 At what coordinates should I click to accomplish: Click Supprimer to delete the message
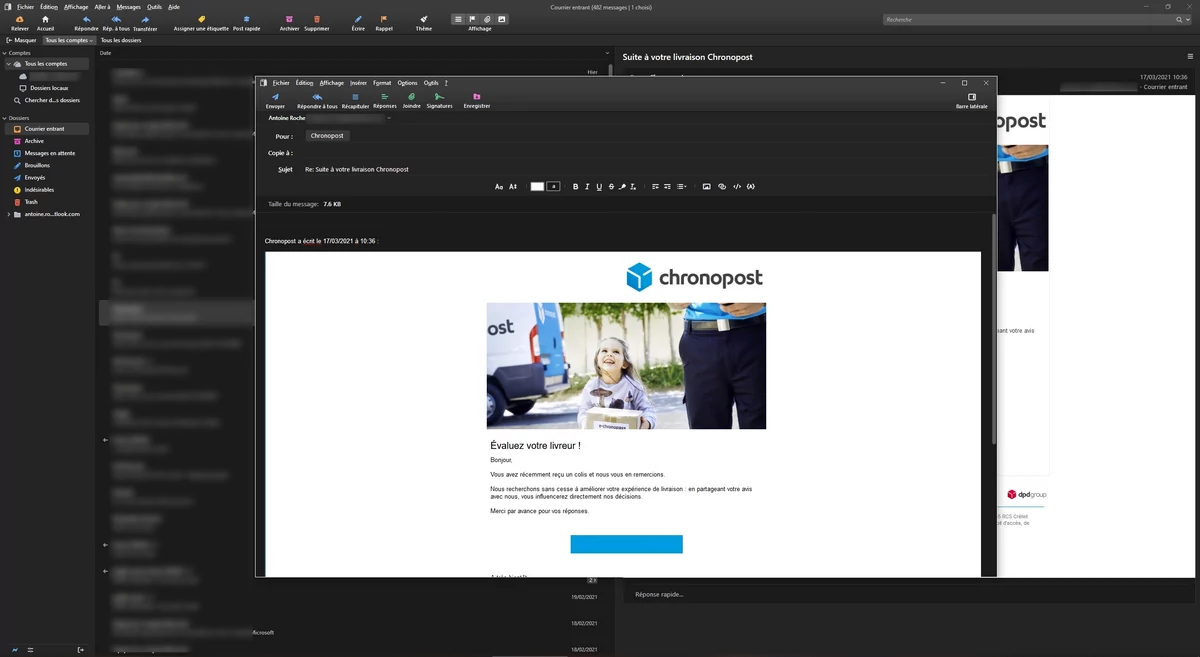pyautogui.click(x=317, y=23)
